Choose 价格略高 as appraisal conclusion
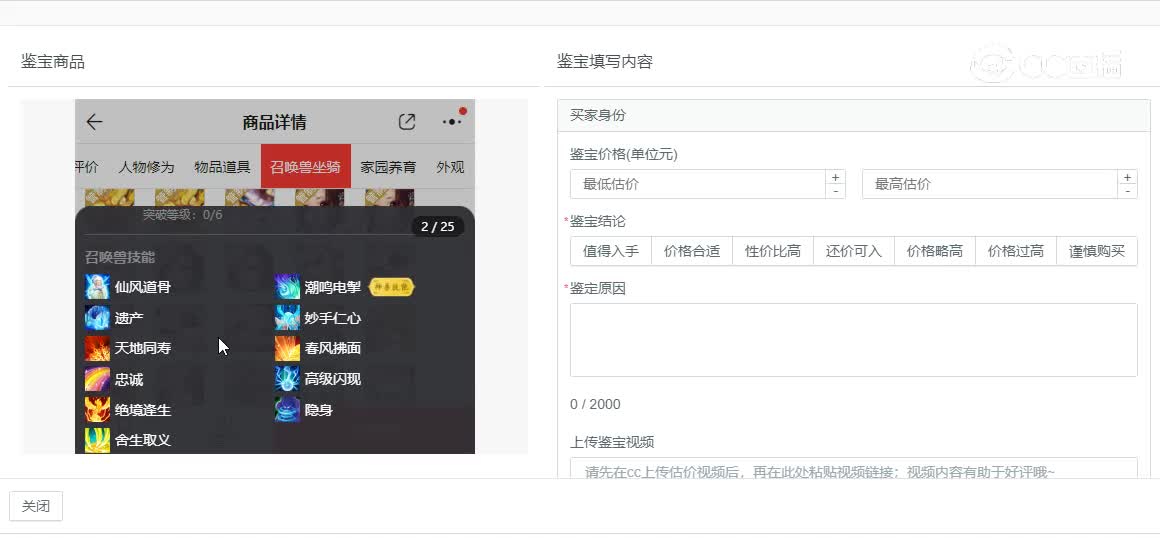 pyautogui.click(x=935, y=251)
